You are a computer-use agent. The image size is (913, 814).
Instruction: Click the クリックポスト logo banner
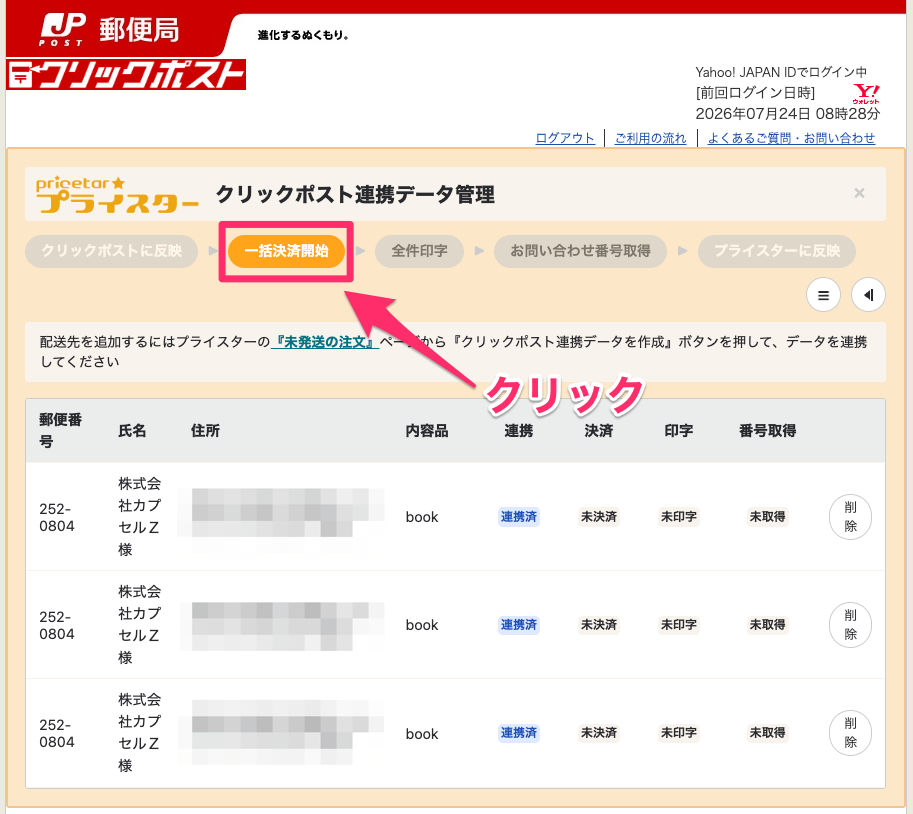(126, 75)
